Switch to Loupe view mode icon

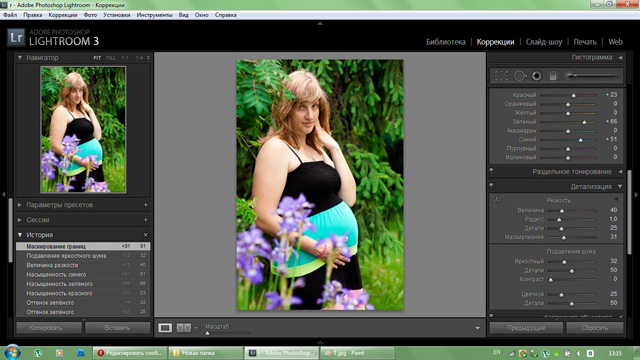tap(165, 328)
